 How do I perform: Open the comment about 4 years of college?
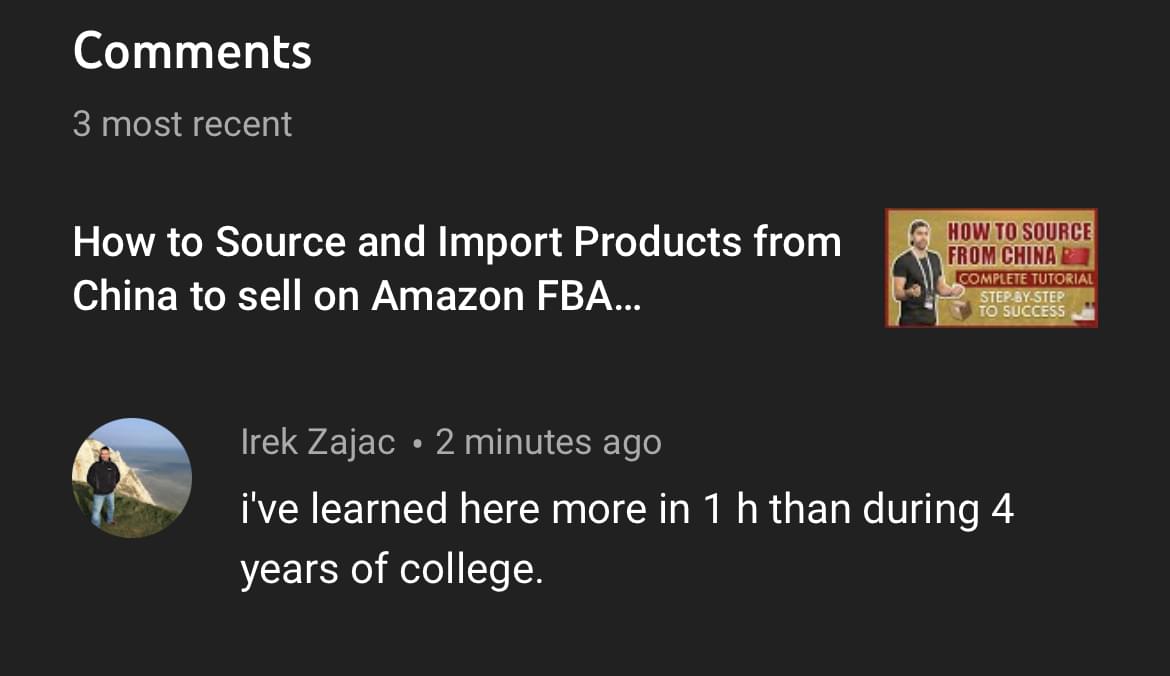tap(626, 540)
